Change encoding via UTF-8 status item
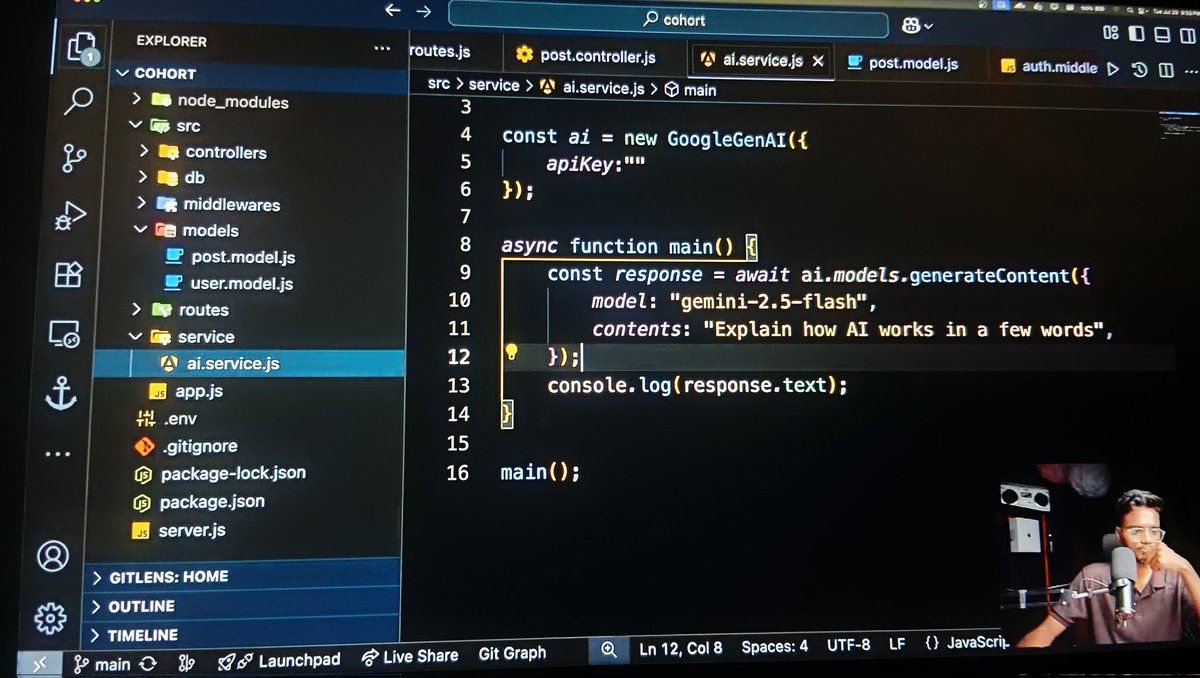Screen dimensions: 1200x678 point(848,645)
